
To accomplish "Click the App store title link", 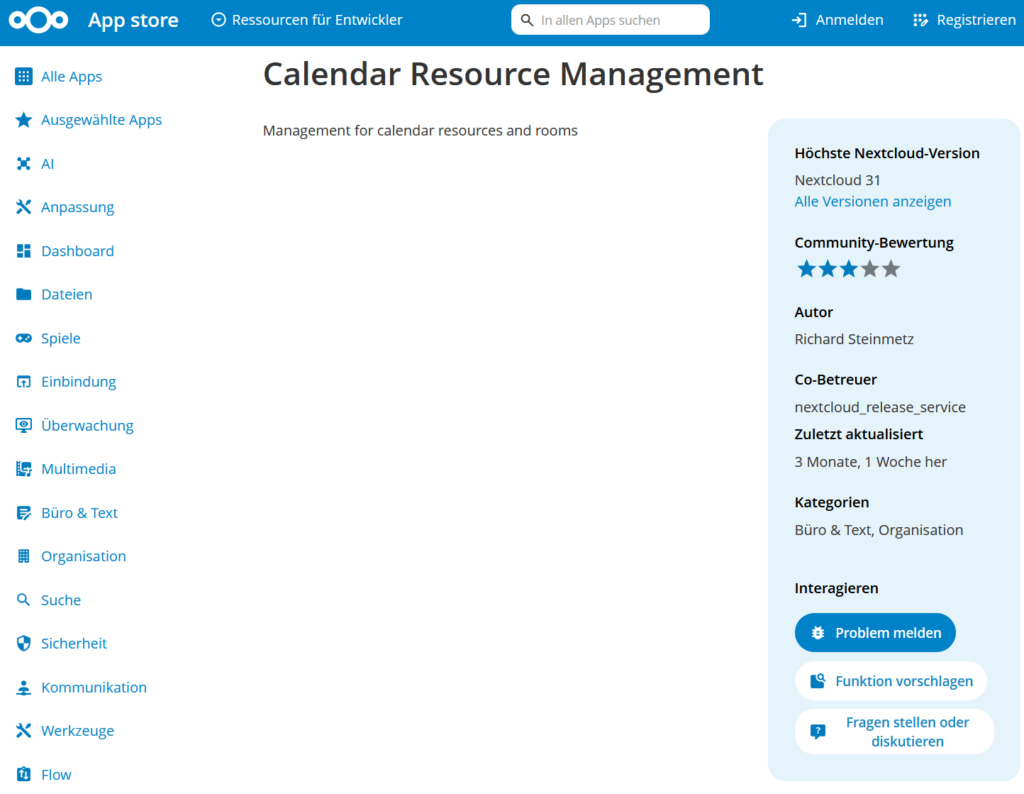I will point(133,20).
